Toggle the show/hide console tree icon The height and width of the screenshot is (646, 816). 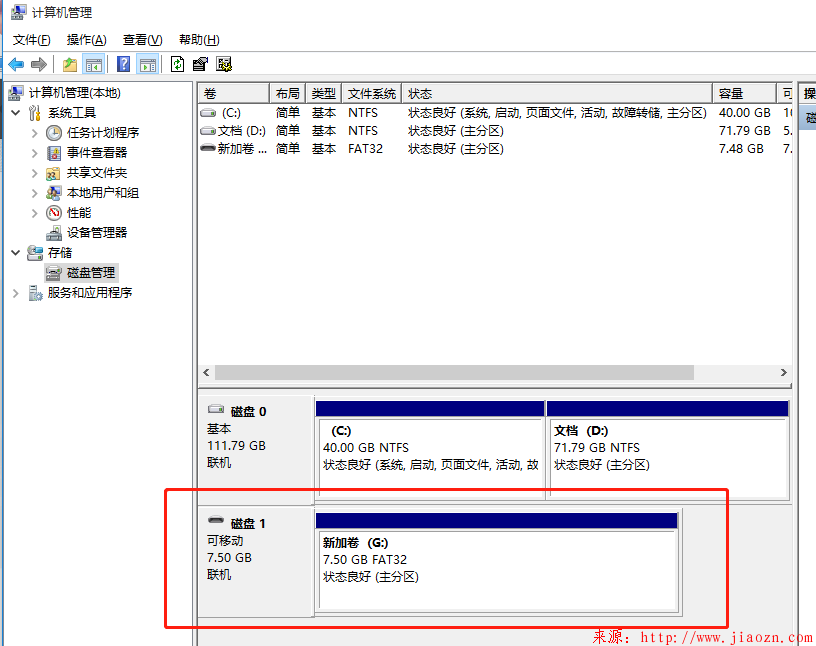[x=94, y=65]
